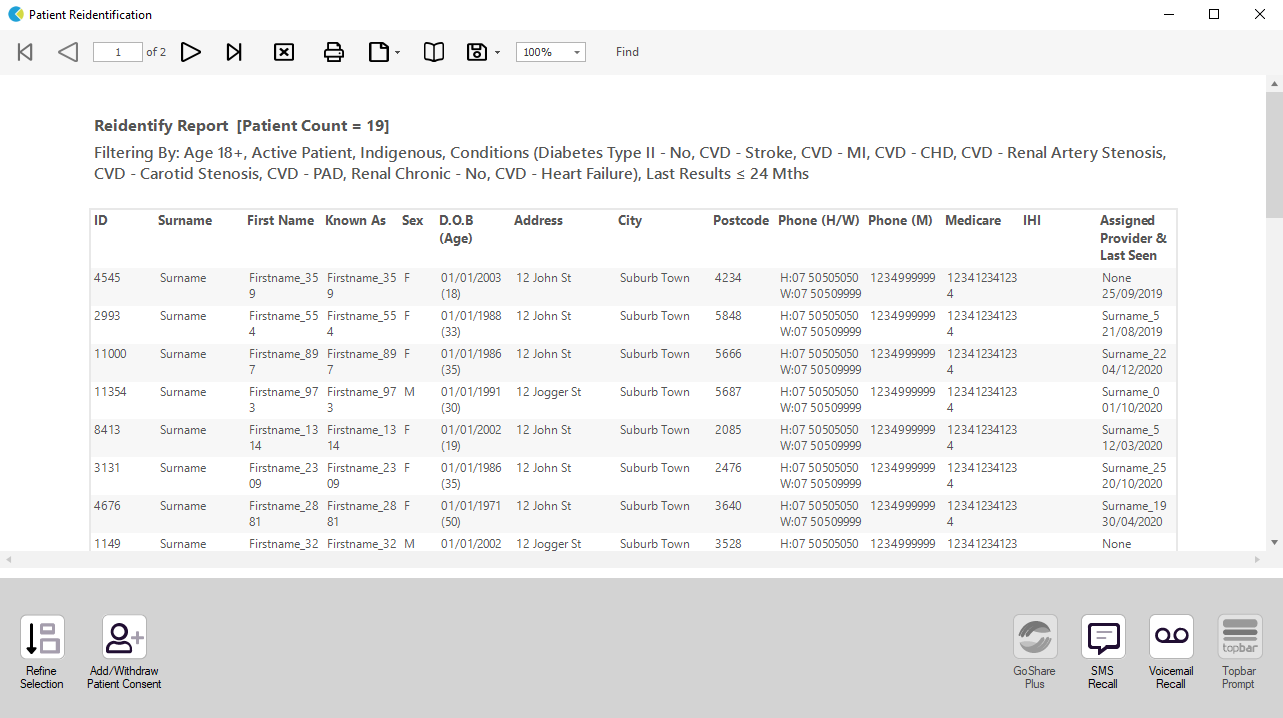The width and height of the screenshot is (1283, 718).
Task: Click patient ID 11000
Action: click(x=110, y=354)
